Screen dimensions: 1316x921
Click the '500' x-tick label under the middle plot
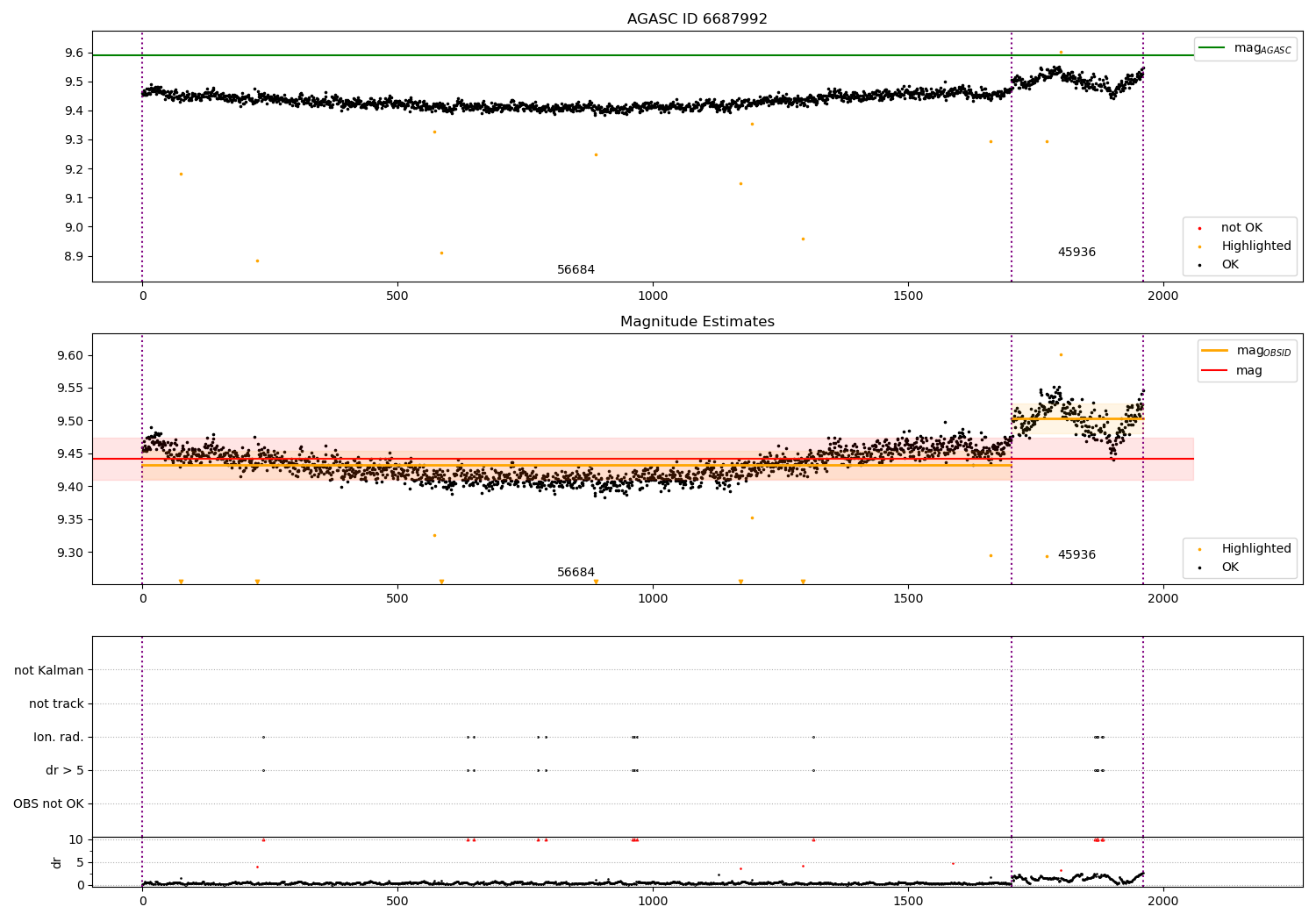click(x=397, y=599)
